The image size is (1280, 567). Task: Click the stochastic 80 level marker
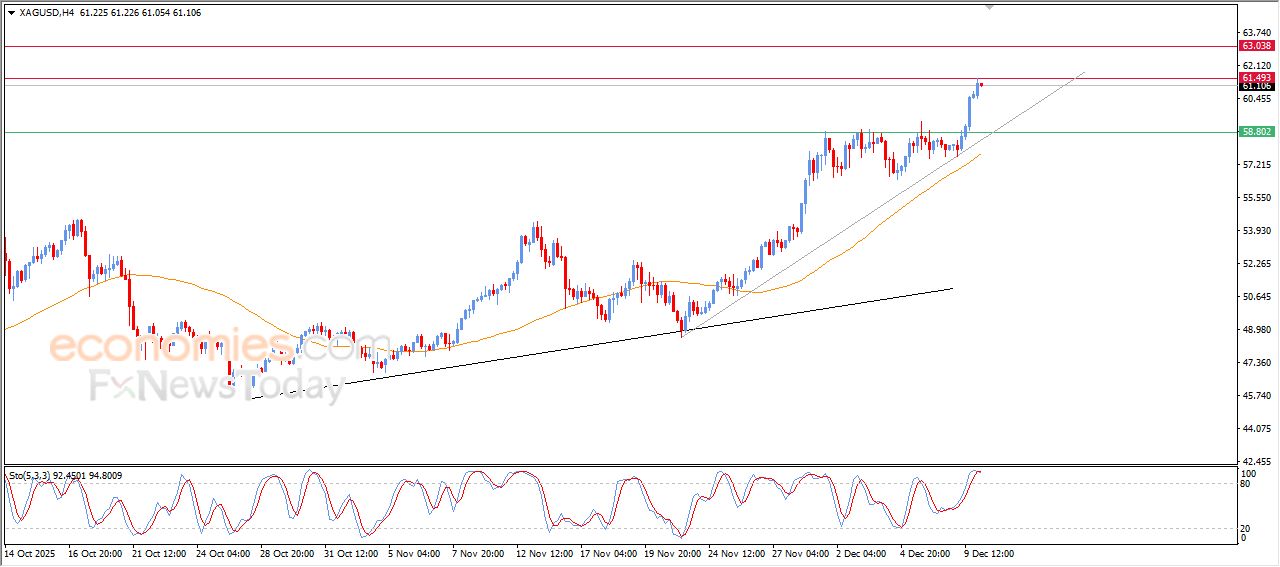(x=1246, y=484)
